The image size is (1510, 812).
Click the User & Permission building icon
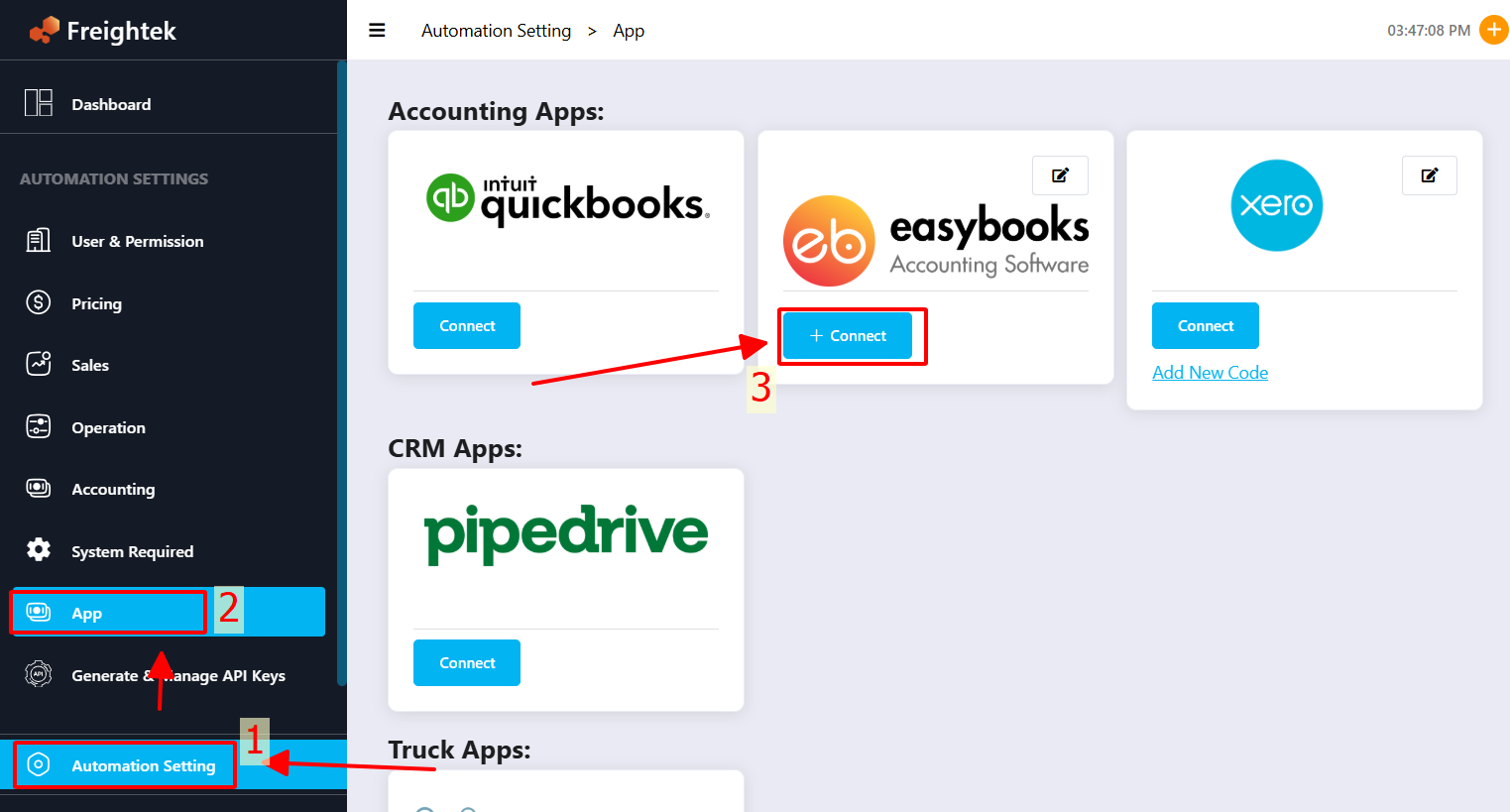point(39,240)
